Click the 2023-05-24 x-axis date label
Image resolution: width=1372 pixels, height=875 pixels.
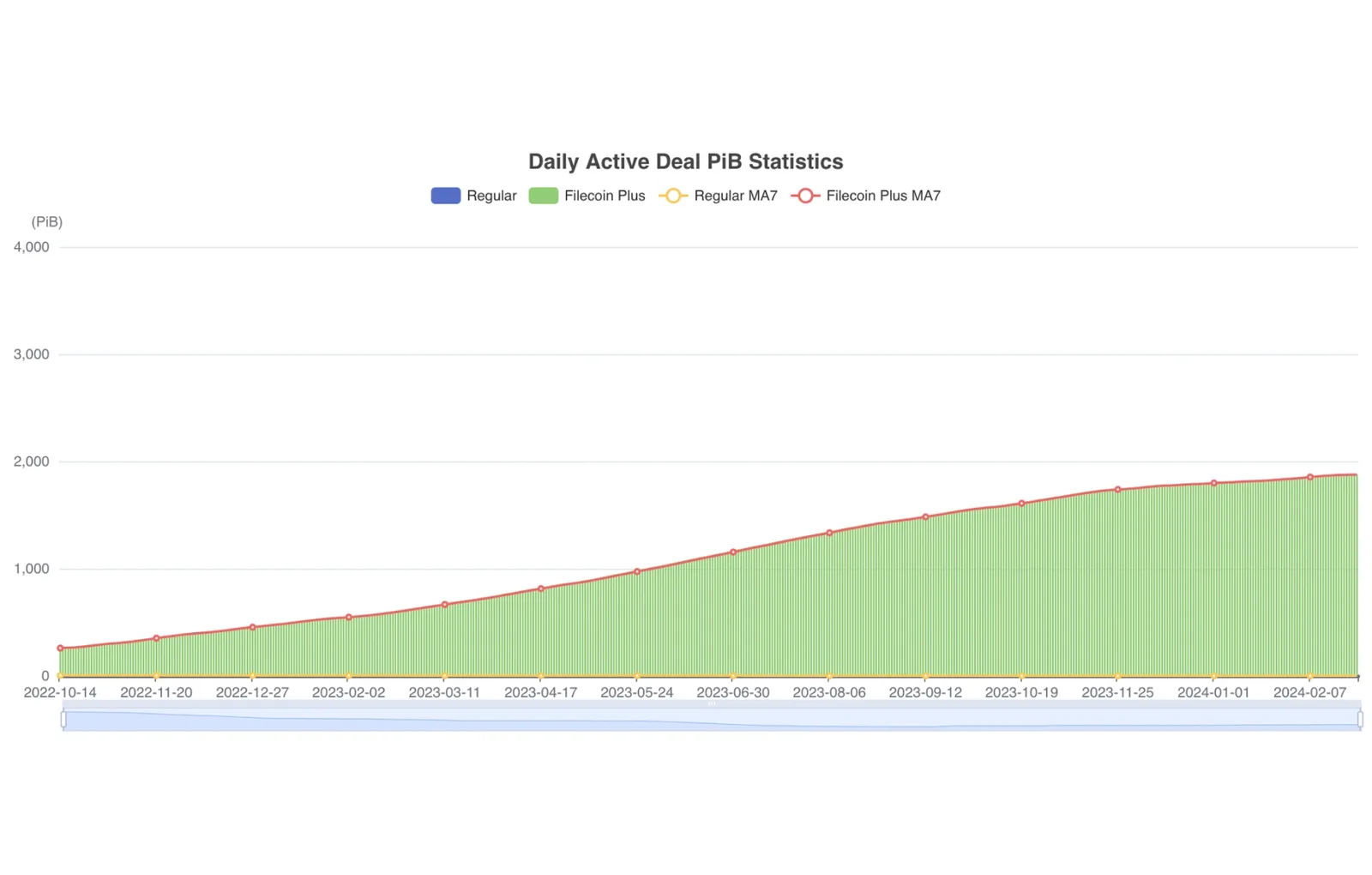coord(636,692)
